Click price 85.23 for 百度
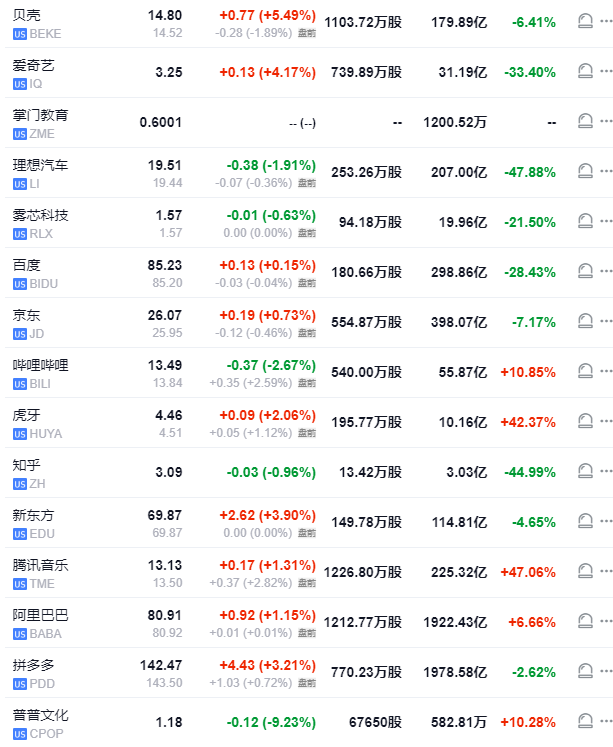Image resolution: width=613 pixels, height=747 pixels. (x=165, y=265)
